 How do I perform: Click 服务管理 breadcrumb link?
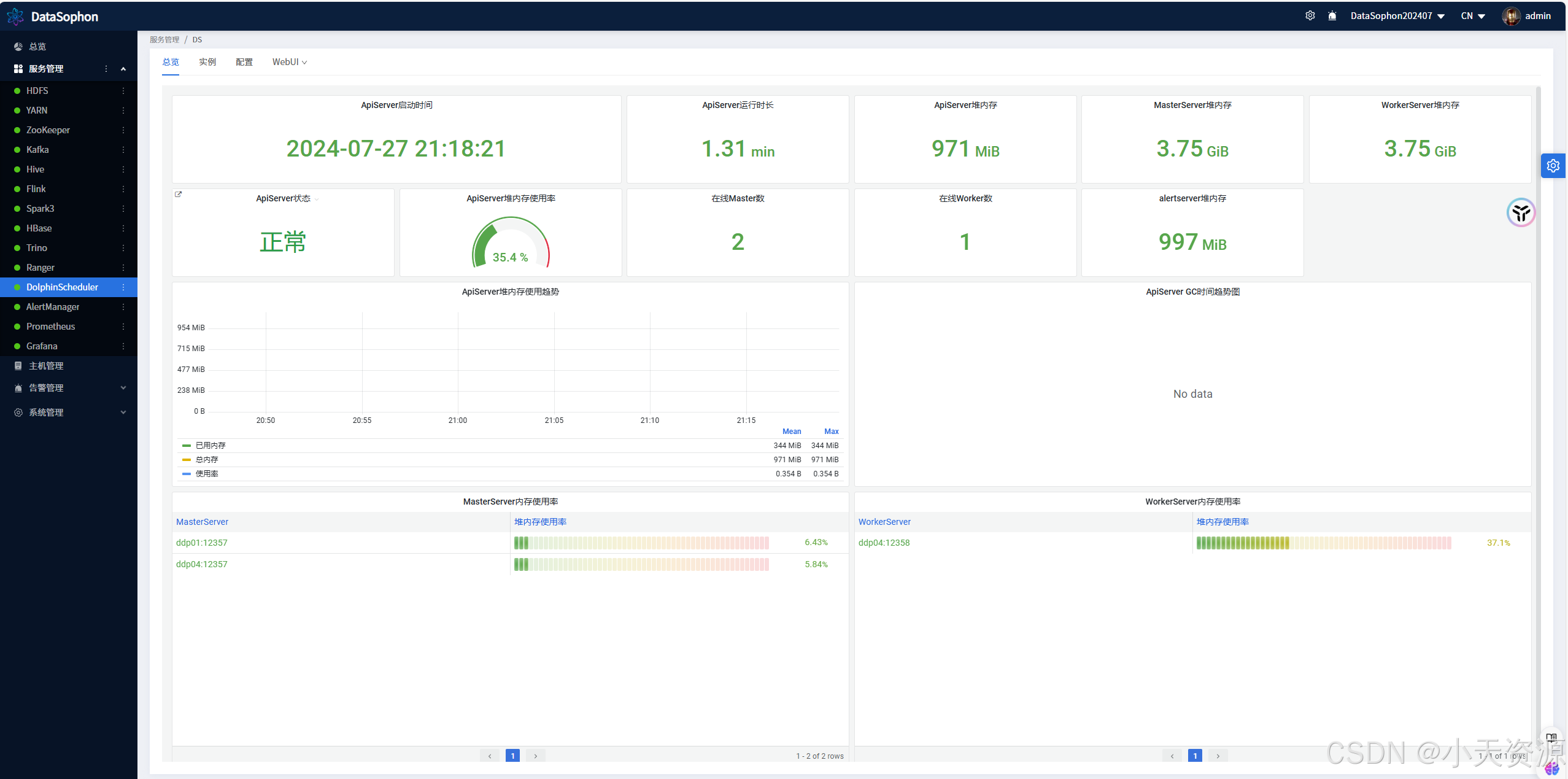coord(164,40)
